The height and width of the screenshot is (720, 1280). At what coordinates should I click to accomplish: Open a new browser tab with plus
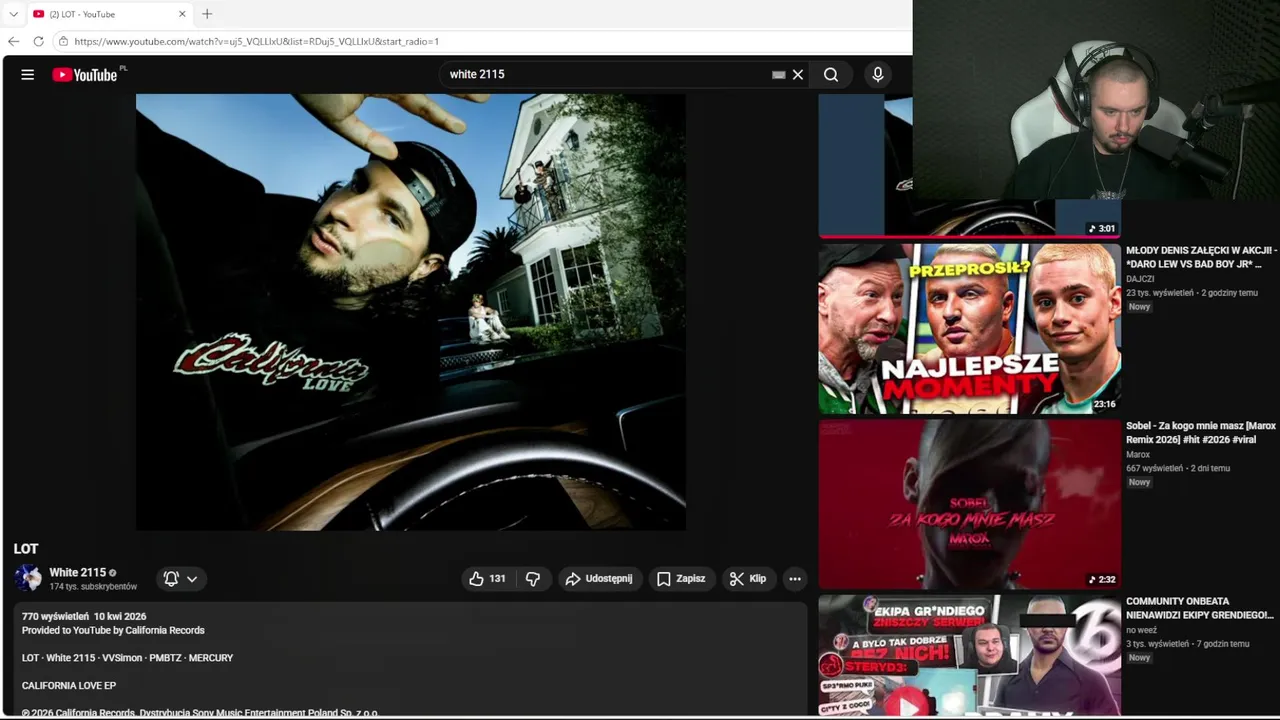coord(207,14)
